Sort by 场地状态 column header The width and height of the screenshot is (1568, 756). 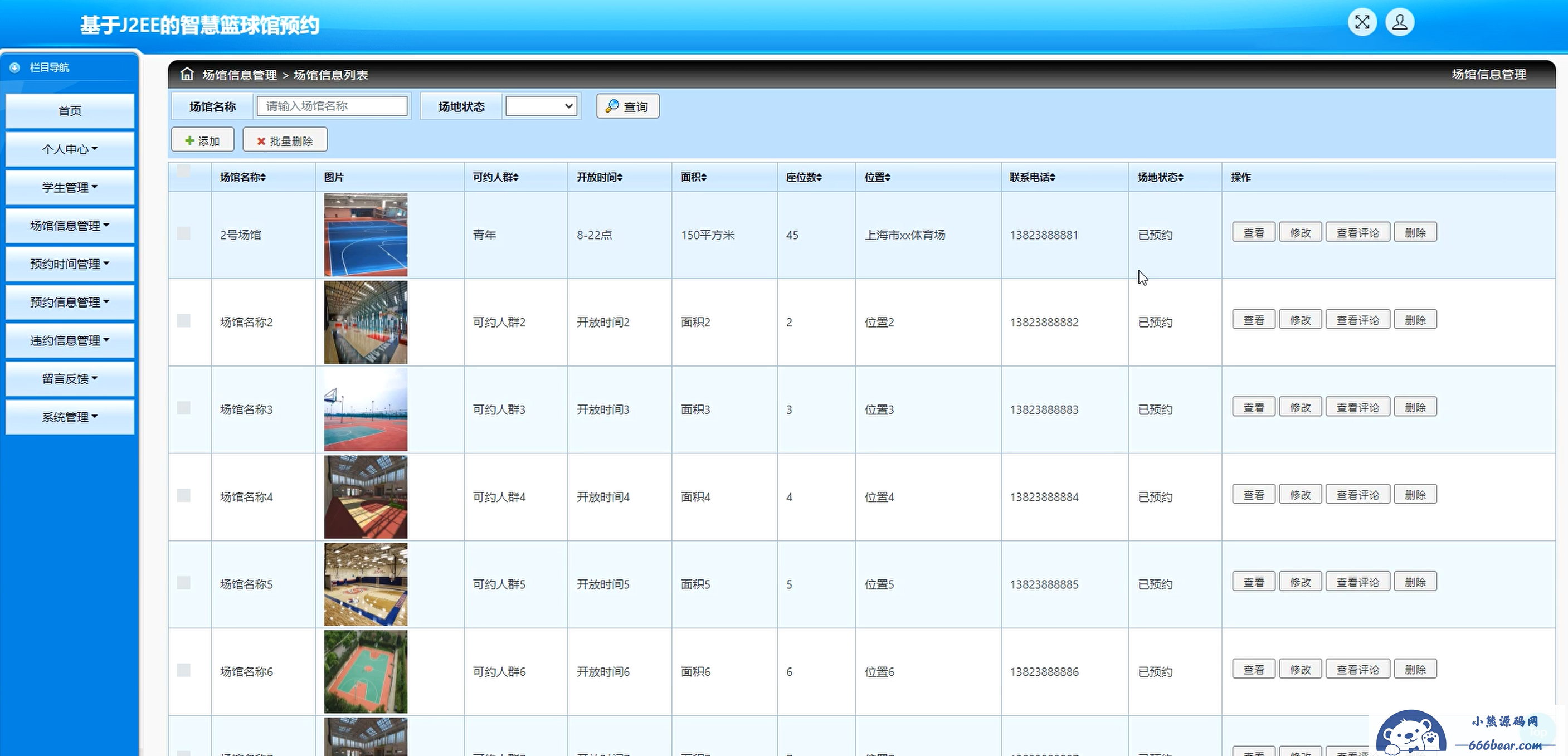(1161, 177)
